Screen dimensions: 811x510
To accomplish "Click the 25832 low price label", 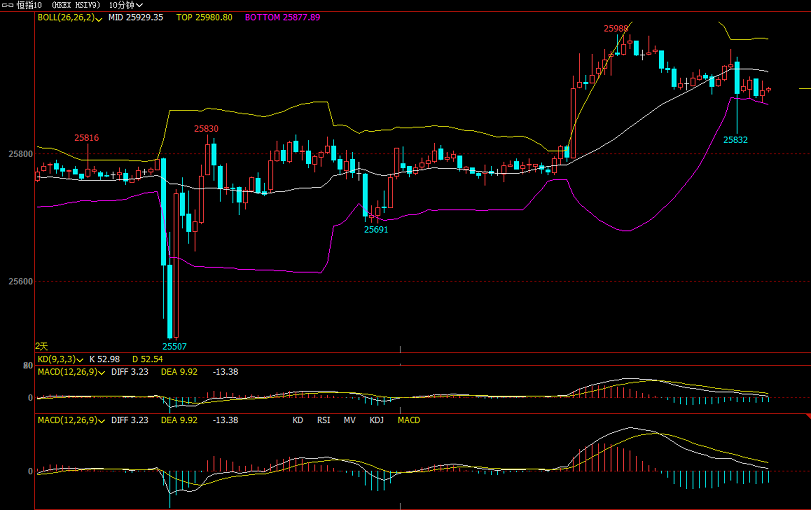I will (x=735, y=140).
